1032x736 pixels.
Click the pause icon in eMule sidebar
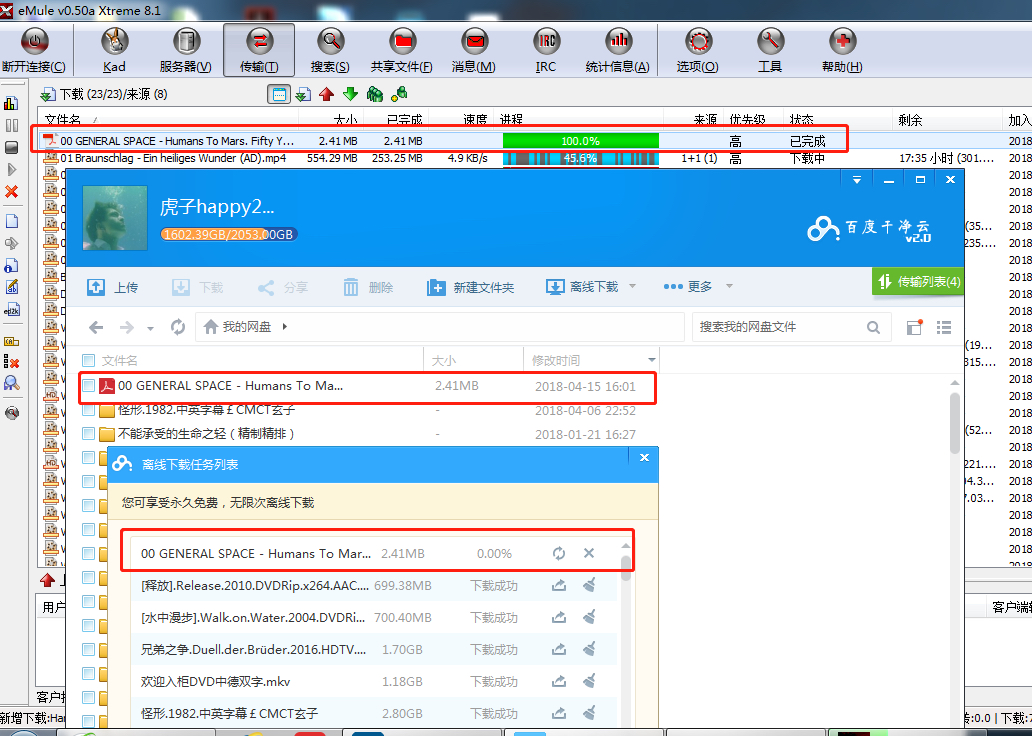tap(11, 125)
